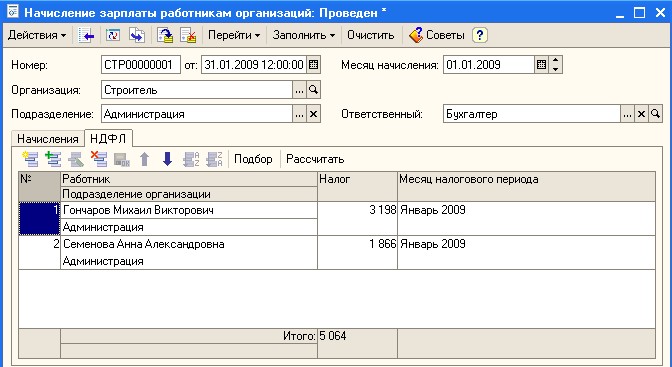Select the НДФЛ tab
Screen dimensions: 672x367
[108, 138]
